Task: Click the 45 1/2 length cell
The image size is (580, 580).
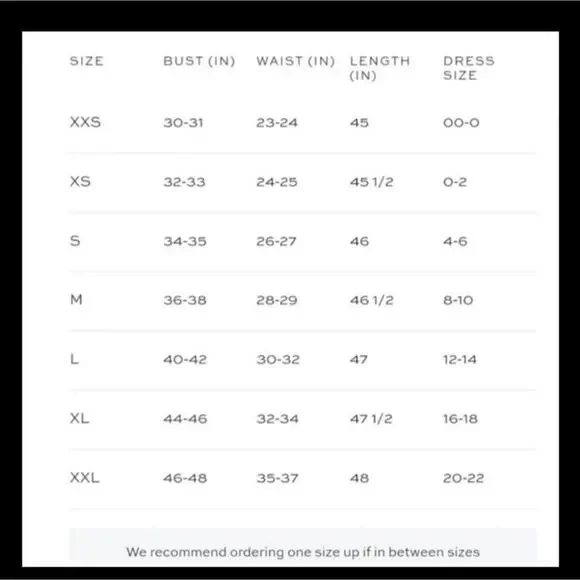Action: (371, 182)
